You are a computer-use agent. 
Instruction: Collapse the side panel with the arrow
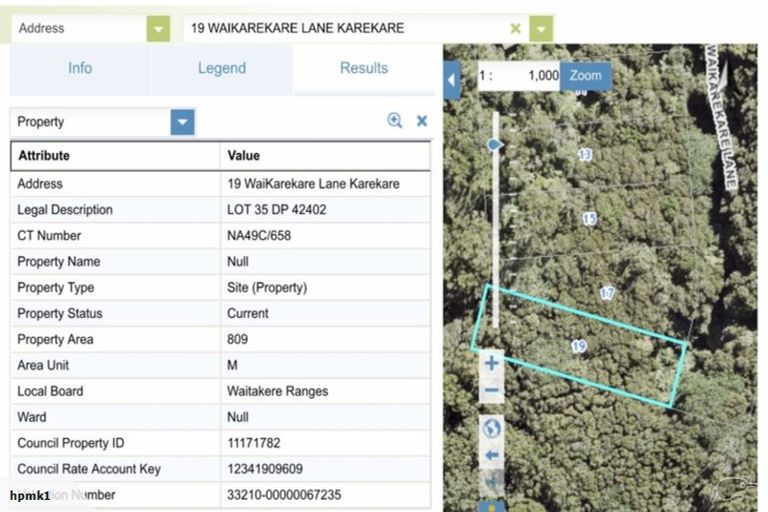coord(452,80)
